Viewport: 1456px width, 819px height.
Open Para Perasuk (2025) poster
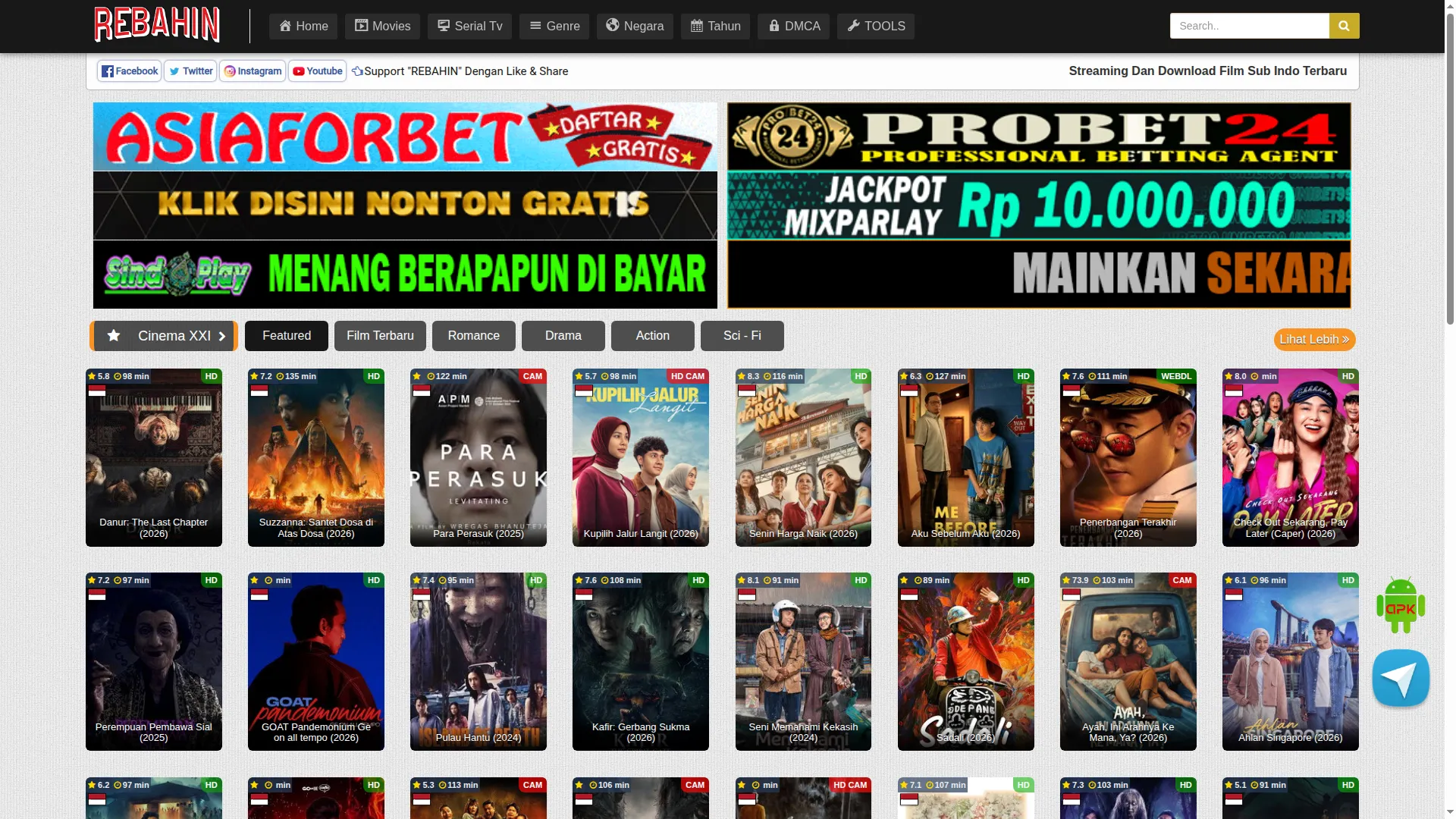pyautogui.click(x=479, y=458)
